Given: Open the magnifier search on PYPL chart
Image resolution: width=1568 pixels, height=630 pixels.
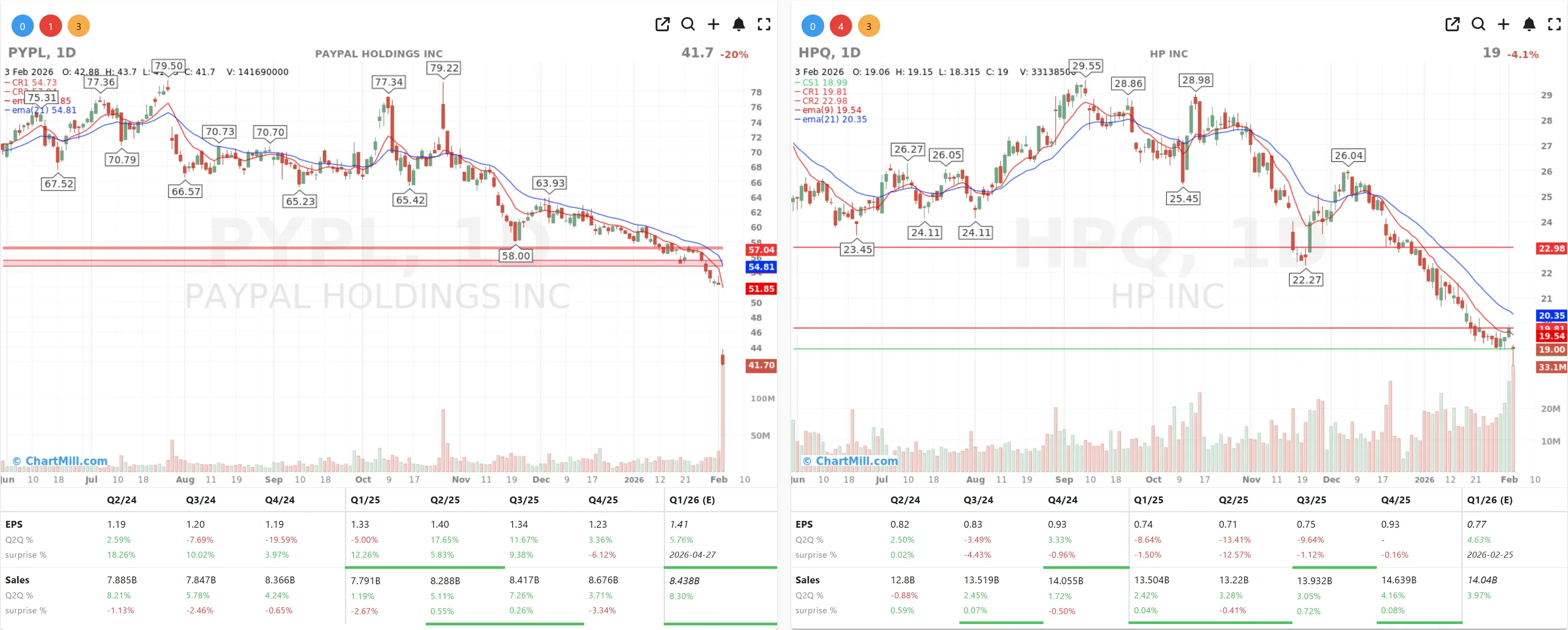Looking at the screenshot, I should click(x=688, y=25).
